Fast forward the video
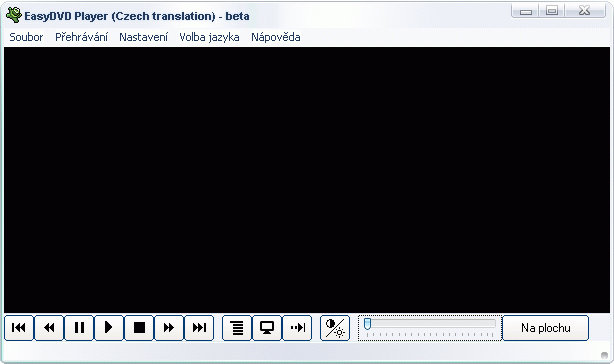Screen dimensions: 614x364 (x=169, y=328)
